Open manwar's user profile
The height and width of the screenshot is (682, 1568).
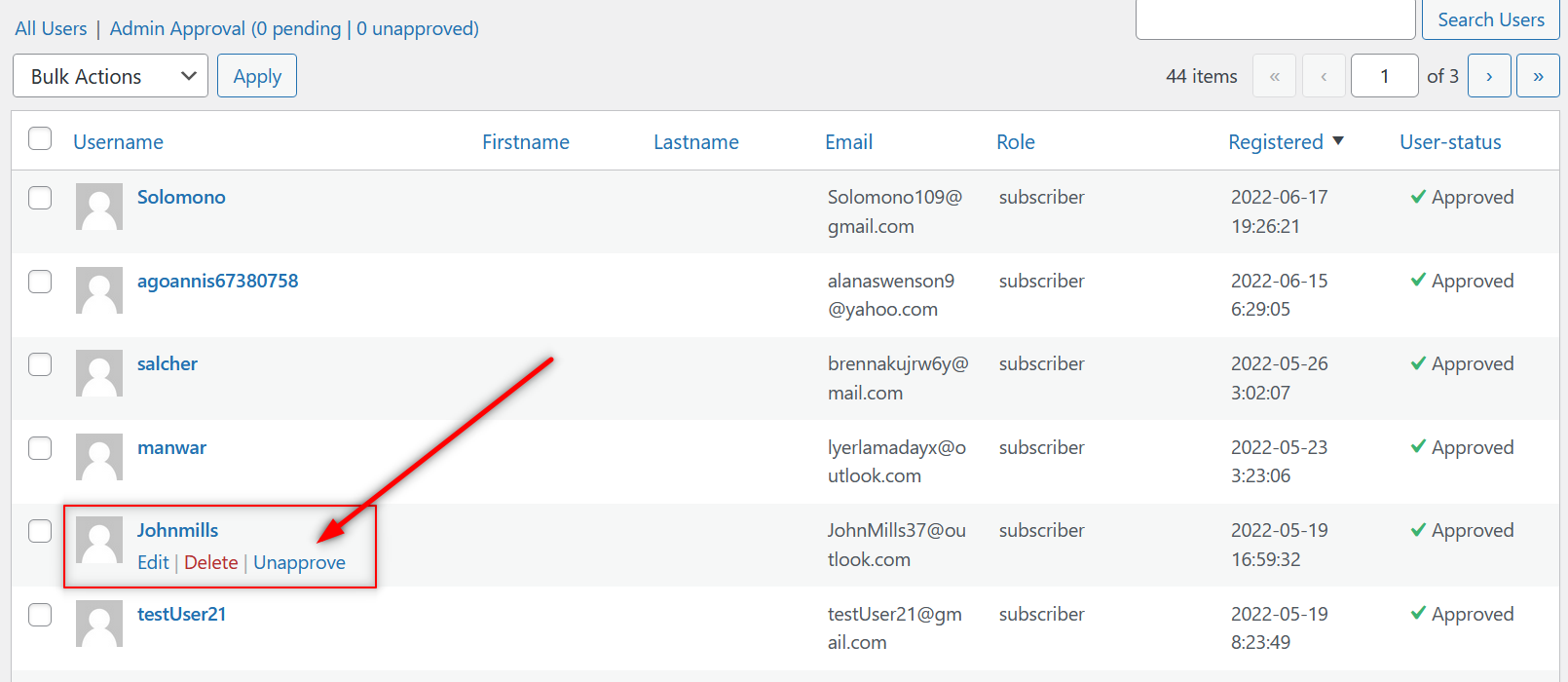pos(171,447)
